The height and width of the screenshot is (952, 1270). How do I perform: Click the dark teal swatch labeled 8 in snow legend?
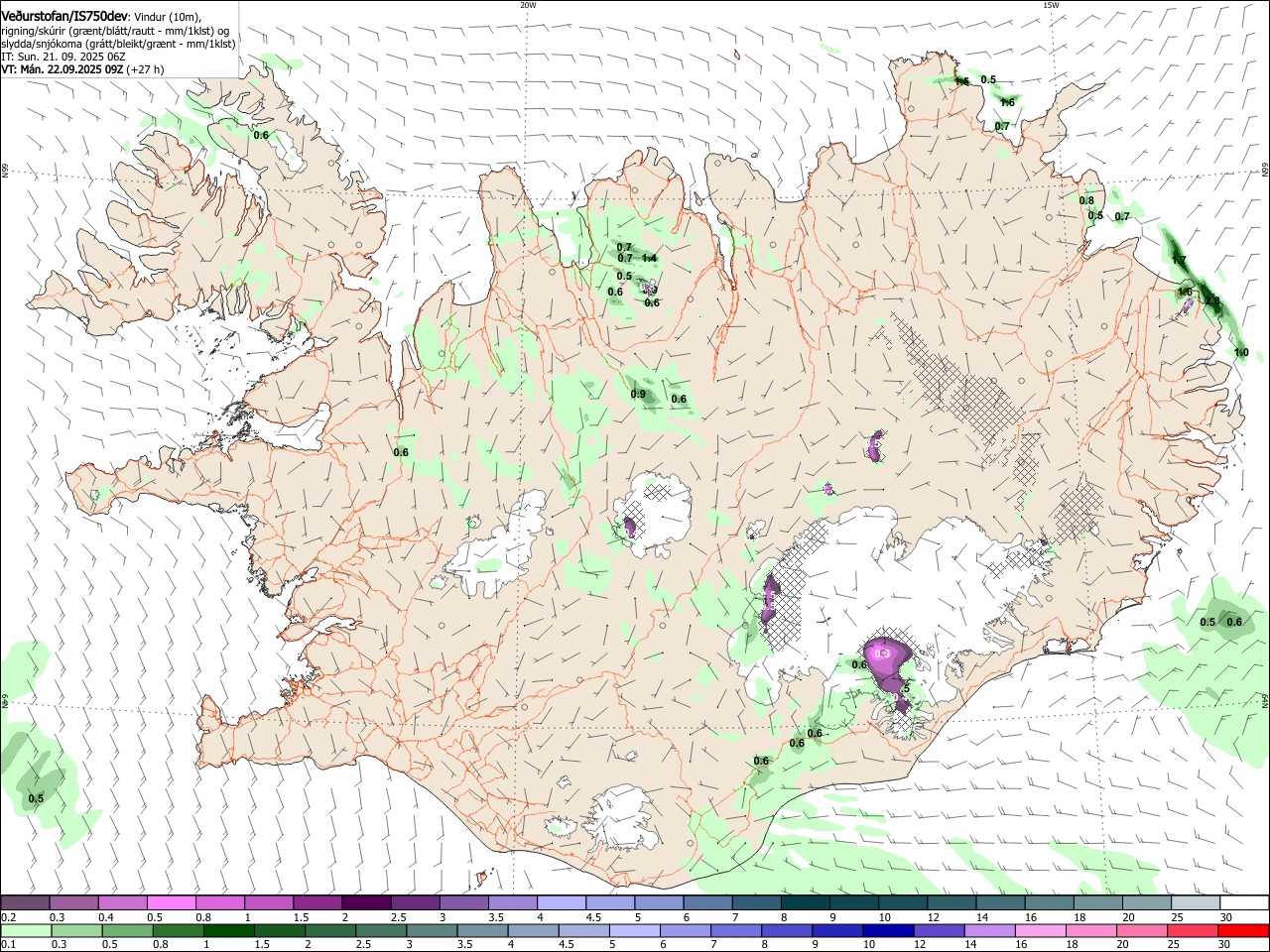coord(805,902)
